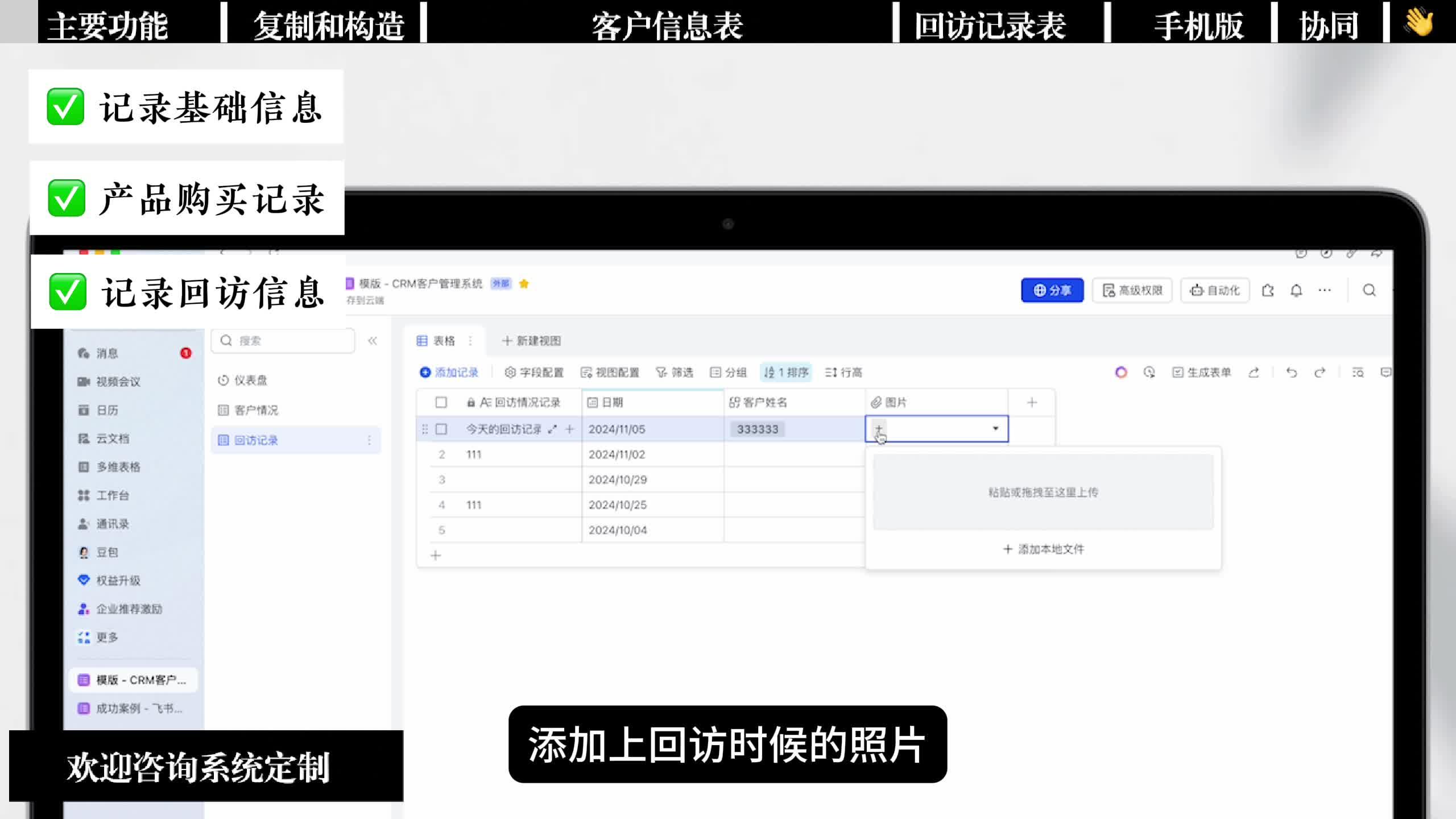Click plus to add a row below row 5
Screen dimensions: 1456x819
436,555
